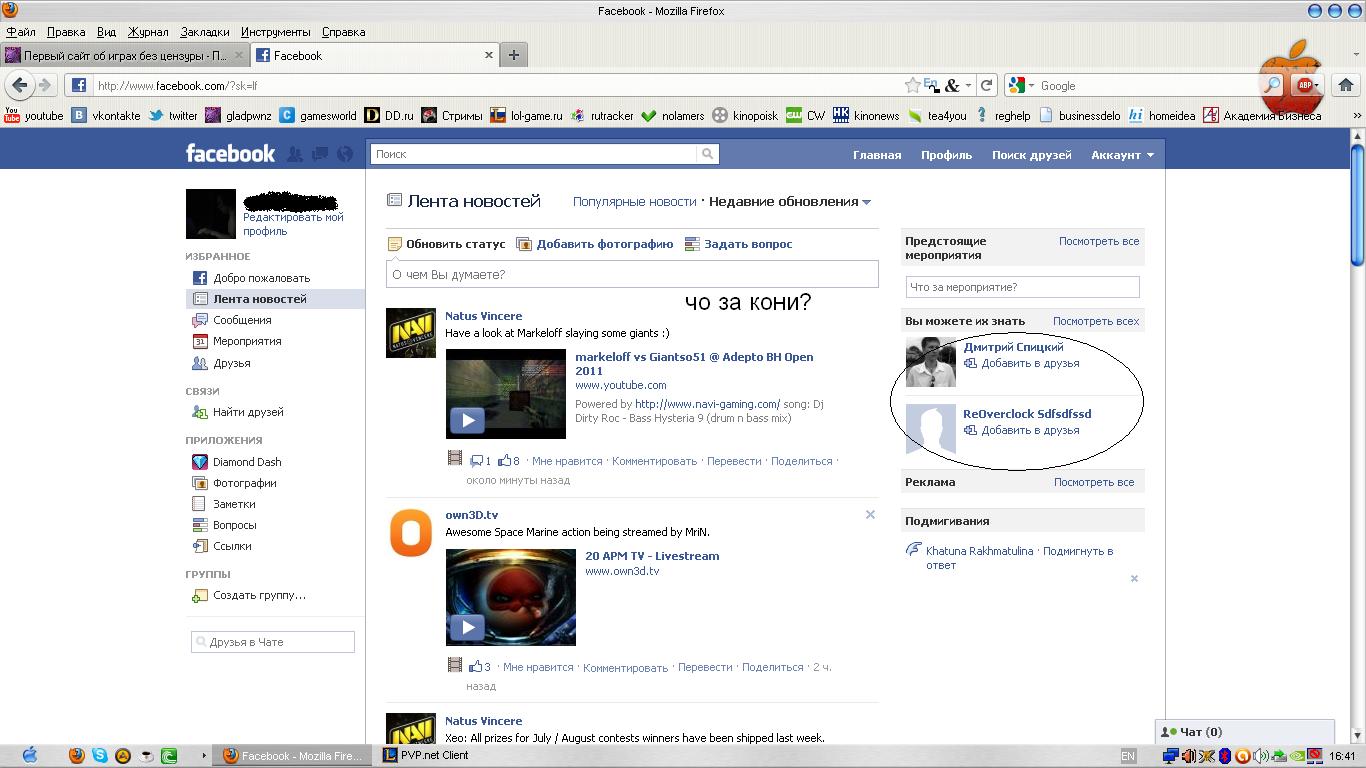Open the browser home page icon
This screenshot has width=1366, height=768.
[1345, 85]
